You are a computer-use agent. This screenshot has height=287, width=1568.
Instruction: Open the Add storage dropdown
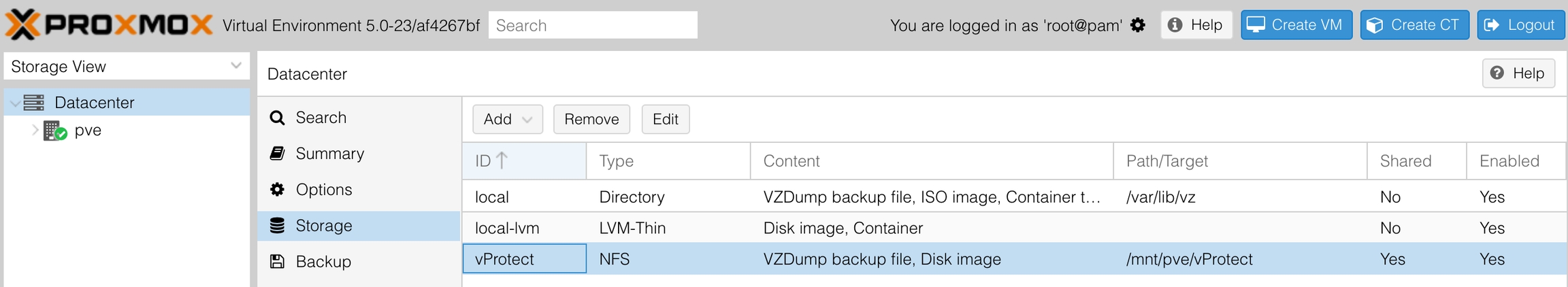(x=508, y=120)
